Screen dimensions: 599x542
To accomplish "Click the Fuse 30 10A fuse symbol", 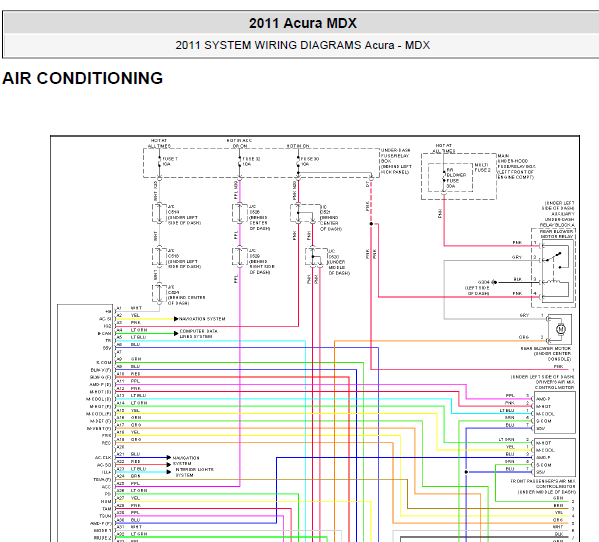I will click(x=298, y=162).
